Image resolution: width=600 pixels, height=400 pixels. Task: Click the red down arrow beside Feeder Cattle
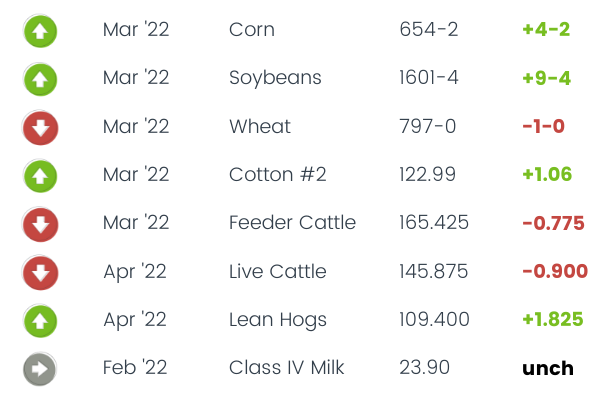click(40, 223)
